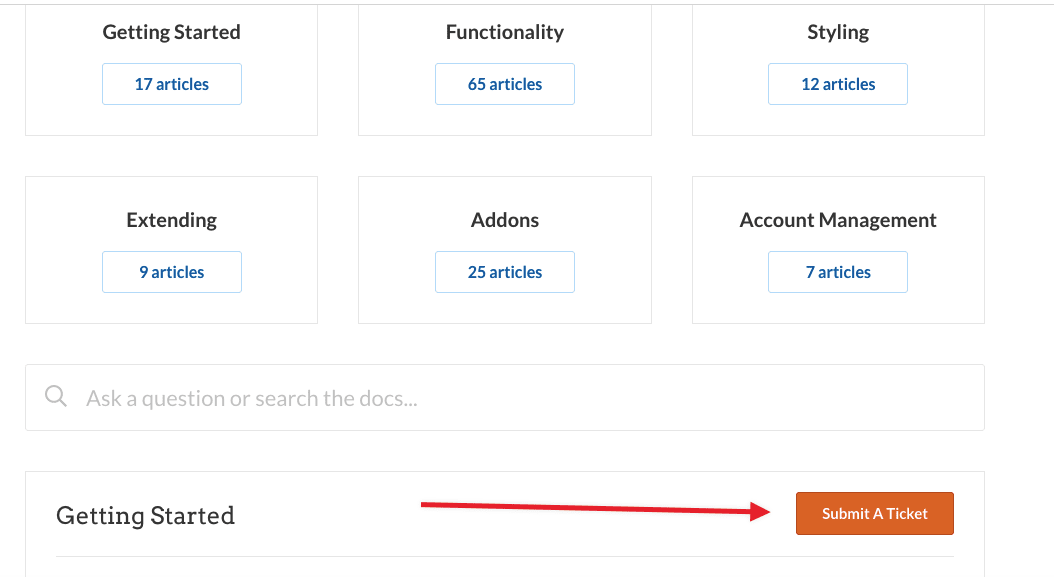Click the large Getting Started section title
Screen dimensions: 1054x577
[145, 516]
